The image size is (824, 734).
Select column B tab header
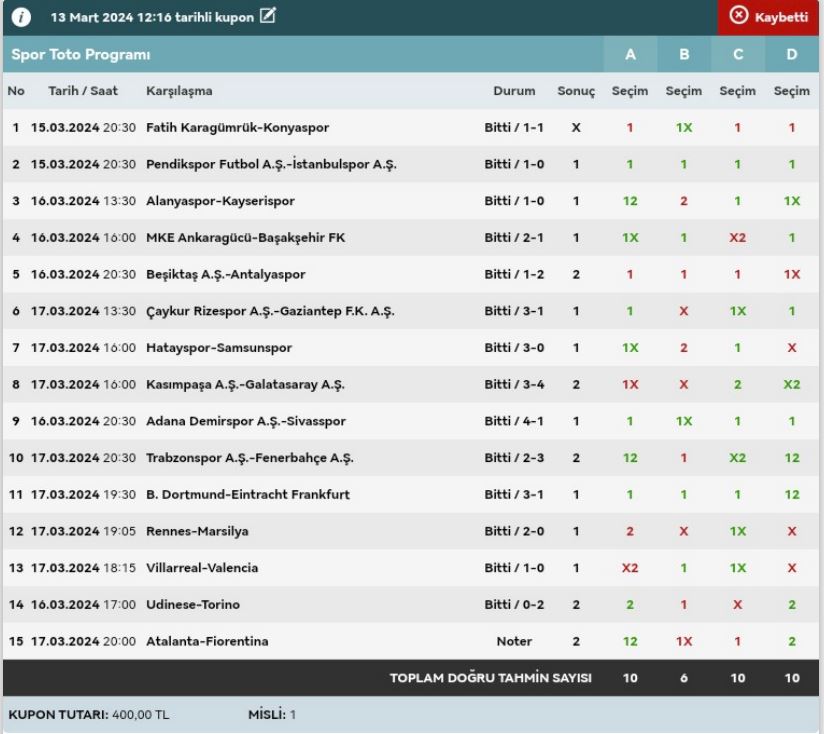[x=684, y=54]
